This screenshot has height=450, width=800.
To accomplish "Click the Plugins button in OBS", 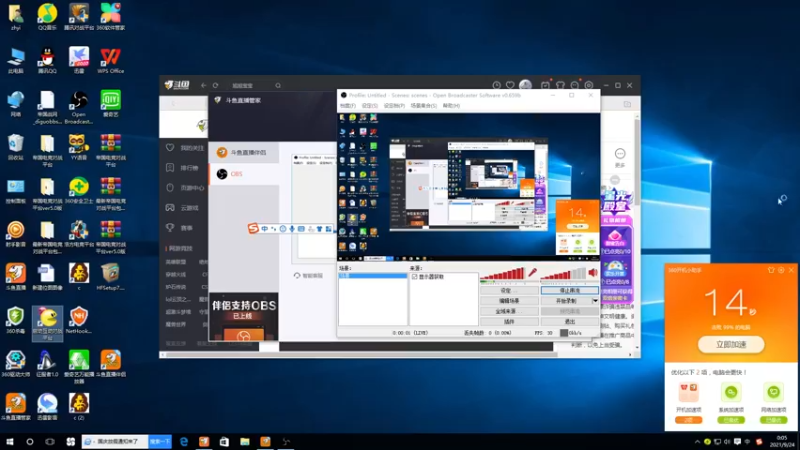I will point(509,322).
